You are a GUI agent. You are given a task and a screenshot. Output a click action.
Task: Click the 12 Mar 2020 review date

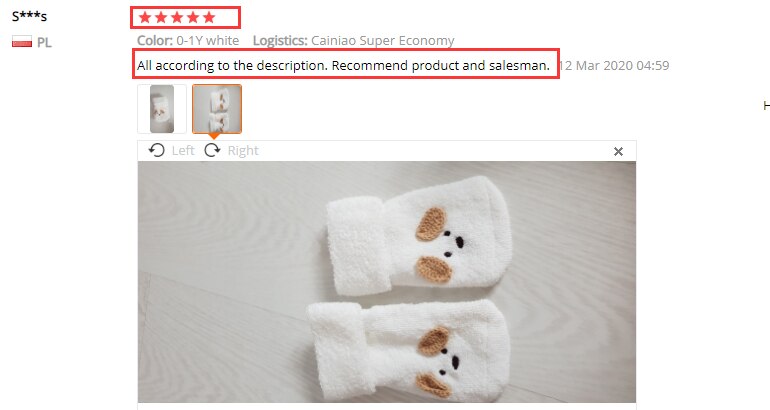click(x=614, y=65)
